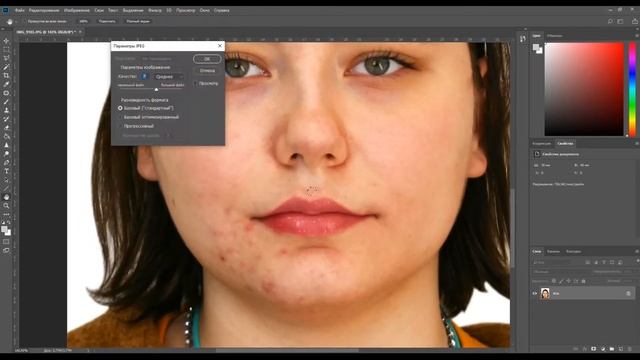
Task: Pick a color in the red color field
Action: 584,89
